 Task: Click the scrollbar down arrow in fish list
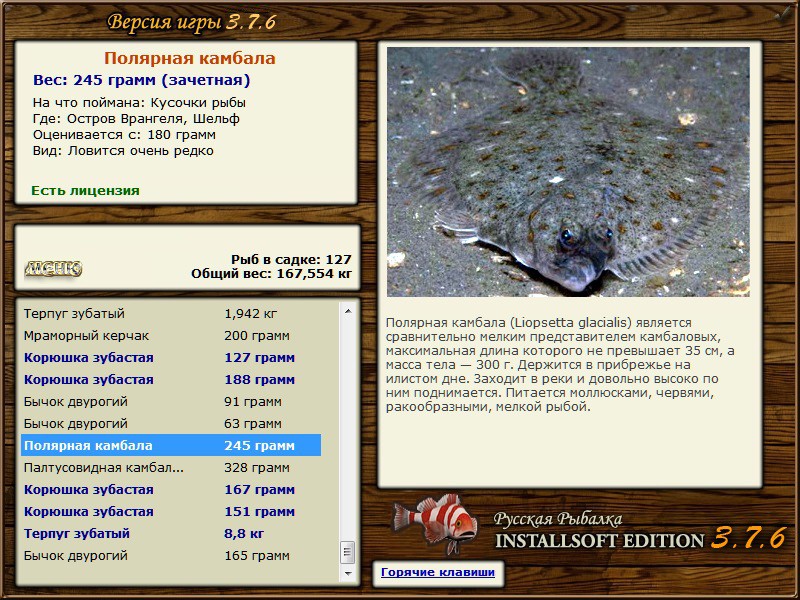point(348,573)
